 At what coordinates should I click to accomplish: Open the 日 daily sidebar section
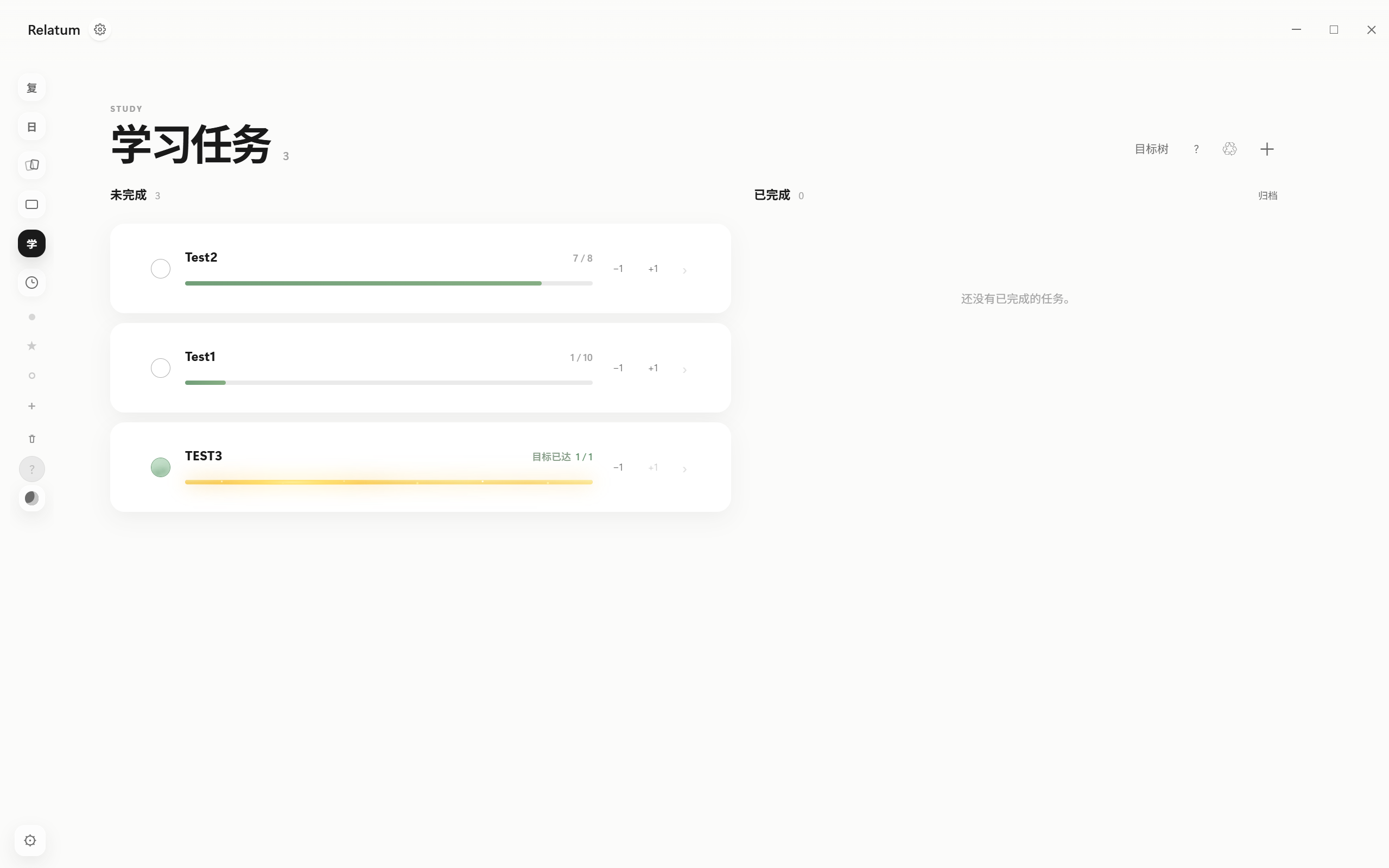click(x=31, y=127)
